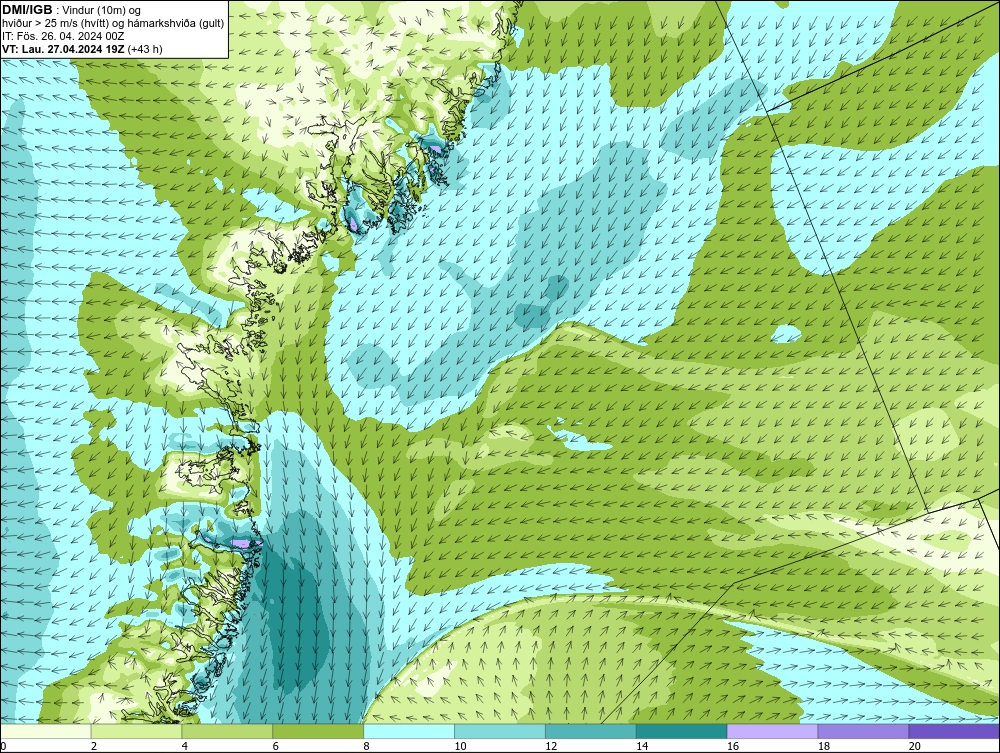The image size is (1000, 753).
Task: Click the 'VT: Lau. 27.04.2024 19Z' valid time
Action: click(x=63, y=48)
